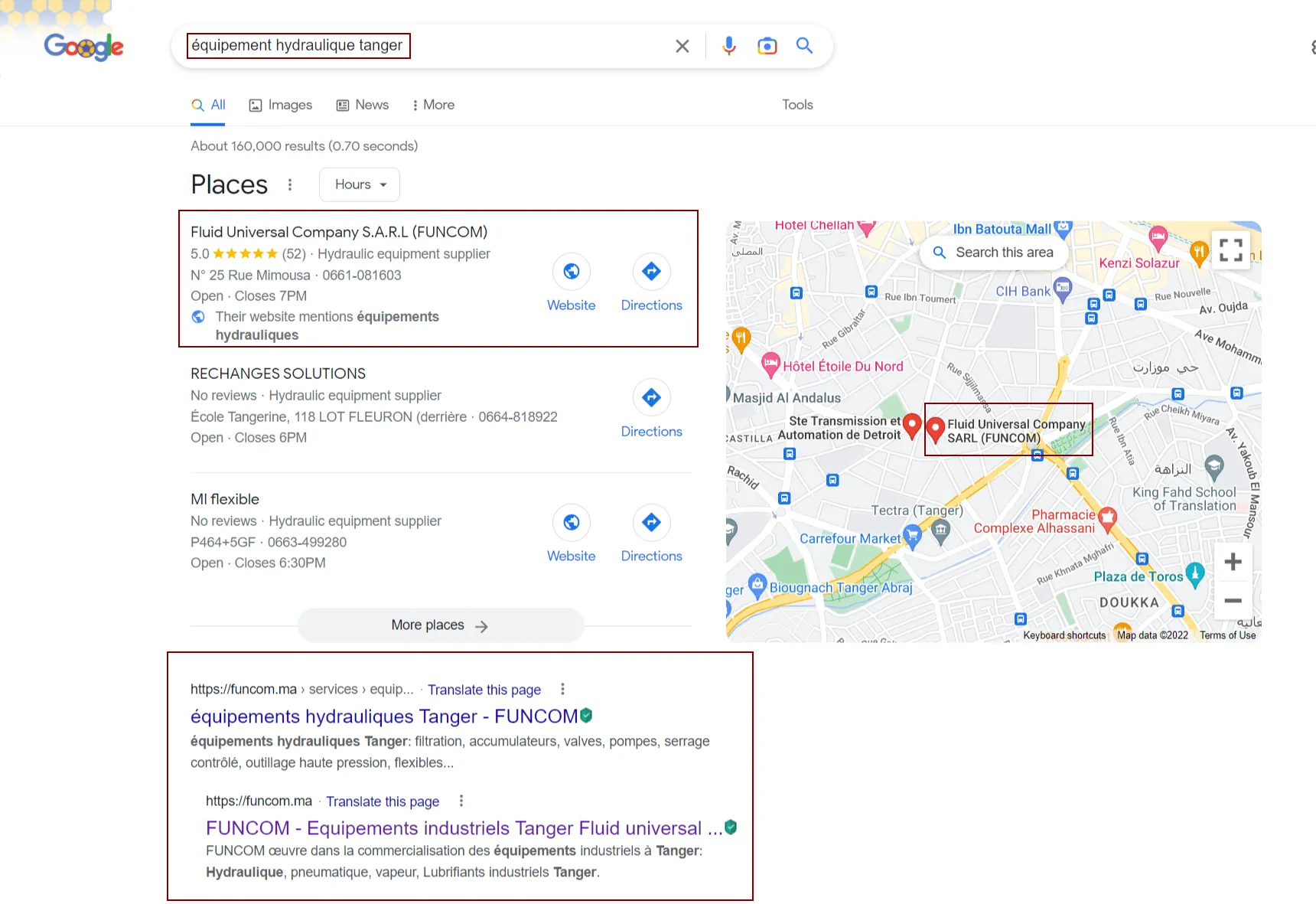Click Biougnach Tanger Abraj map marker

(757, 586)
